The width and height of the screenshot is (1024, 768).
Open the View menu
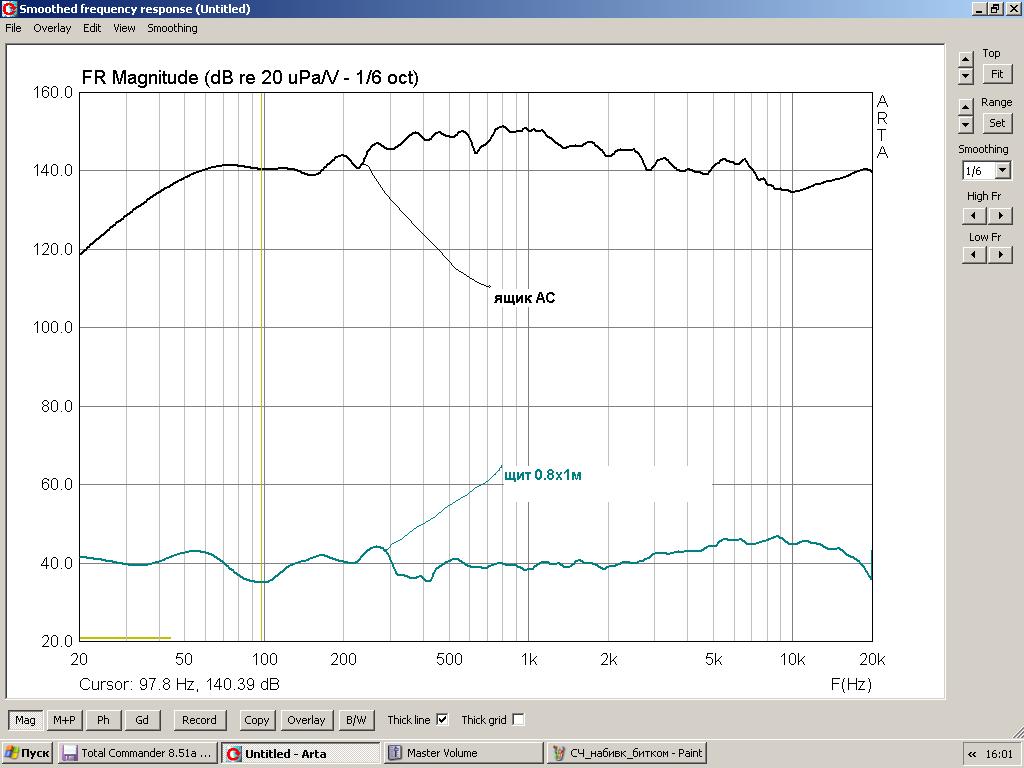coord(124,28)
